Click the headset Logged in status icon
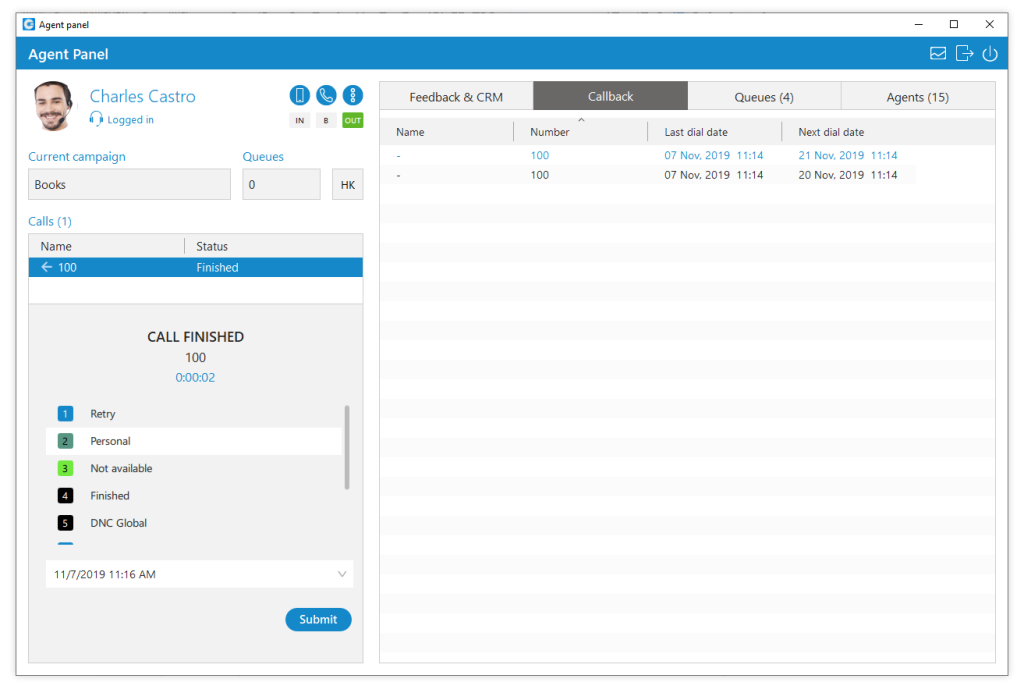The image size is (1024, 700). (x=96, y=120)
